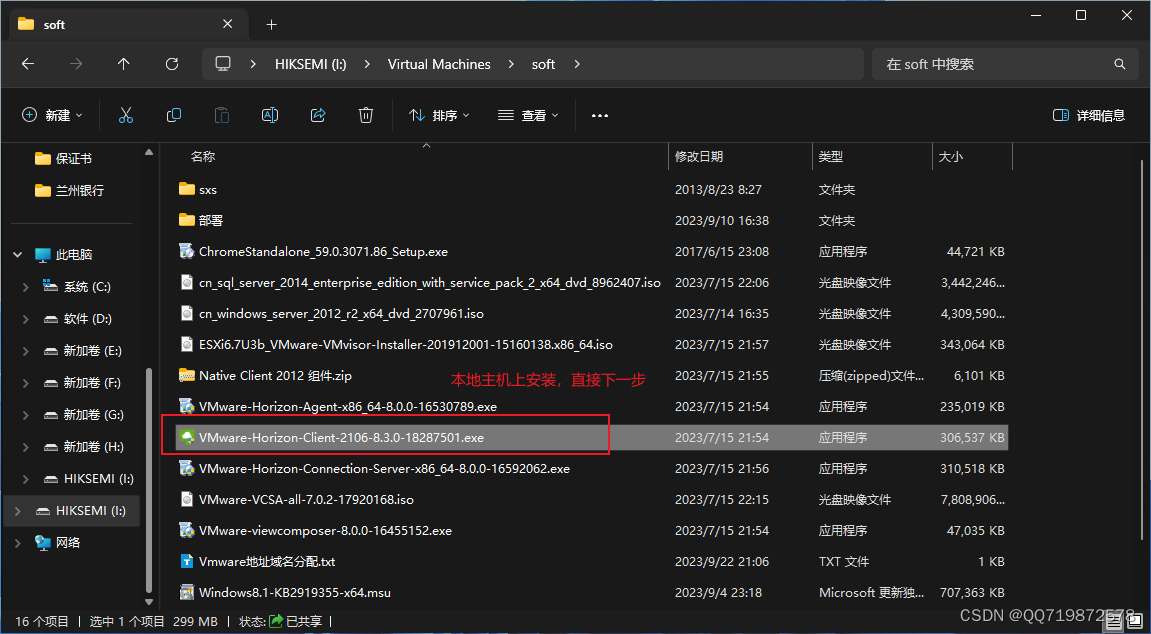Click the Windows8.1-KB2919355 msu file icon
This screenshot has height=634, width=1151.
tap(187, 592)
